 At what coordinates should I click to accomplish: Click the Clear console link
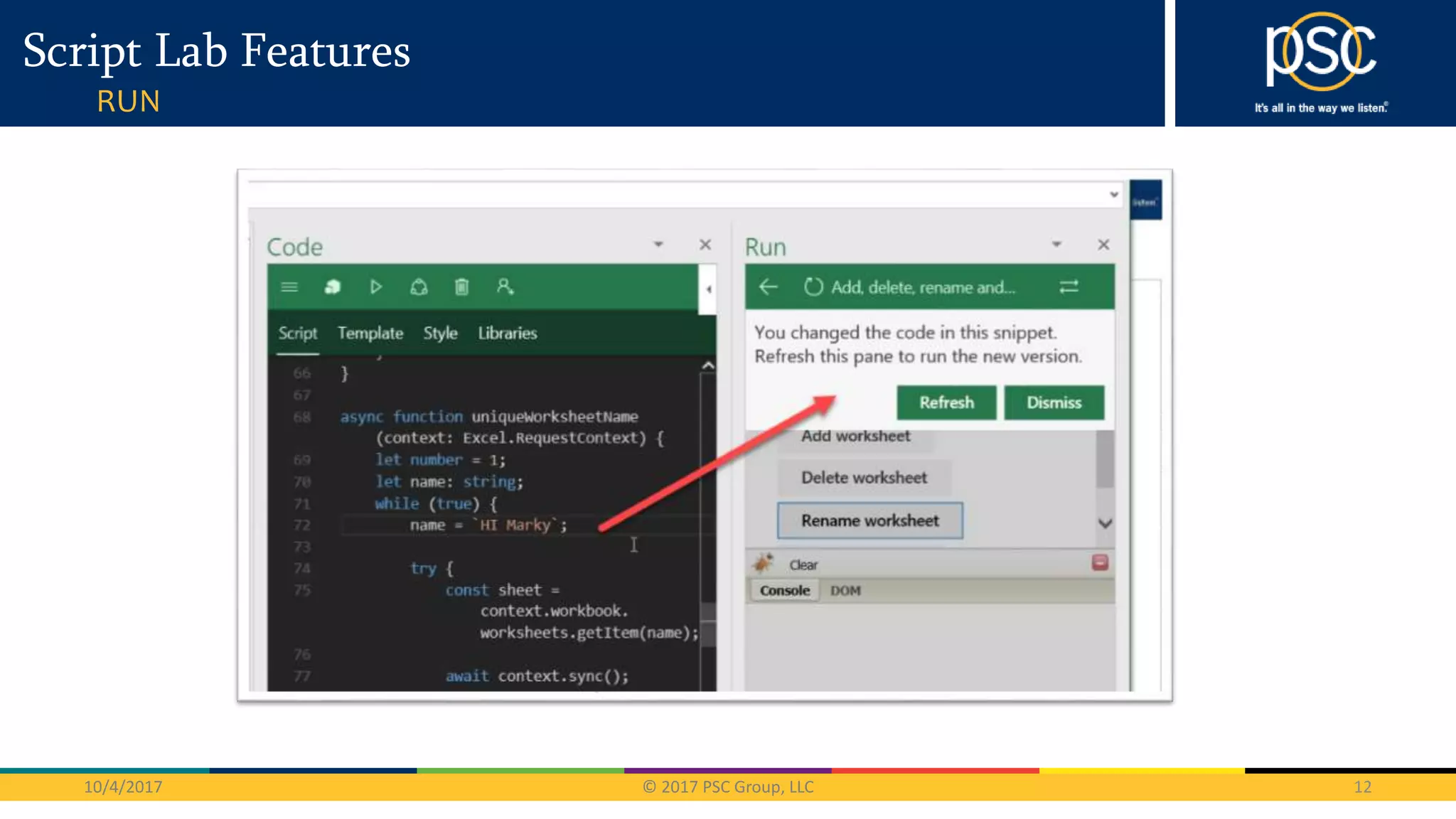(803, 565)
